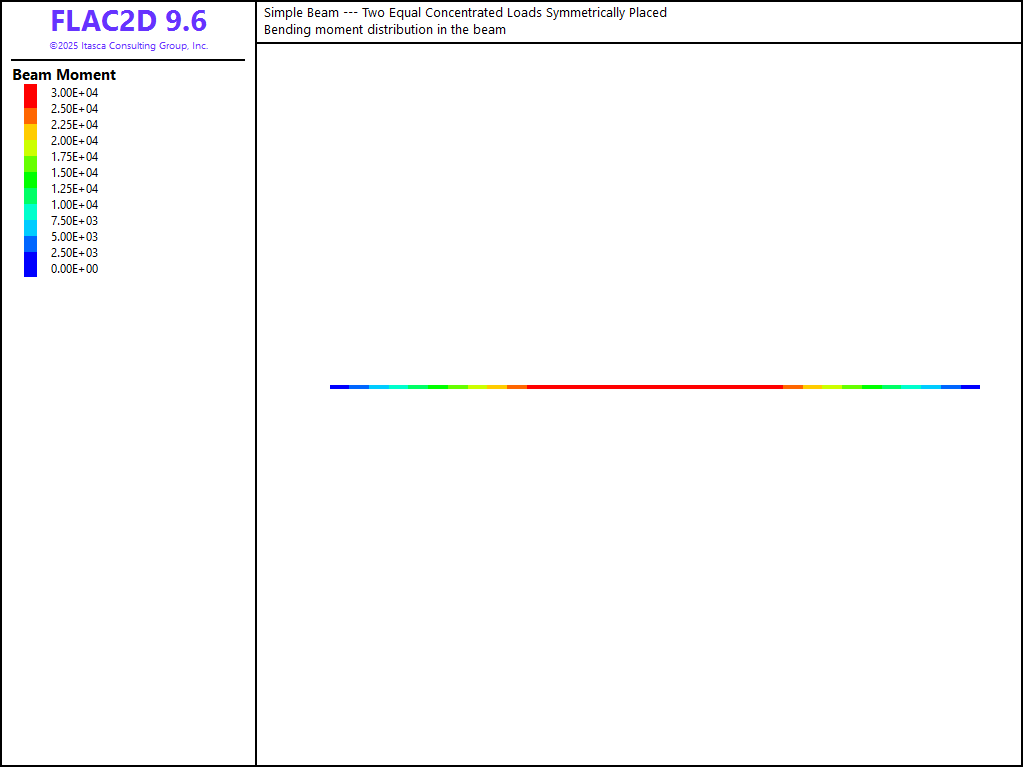Click the dark blue left end of beam
This screenshot has height=768, width=1024.
(339, 386)
